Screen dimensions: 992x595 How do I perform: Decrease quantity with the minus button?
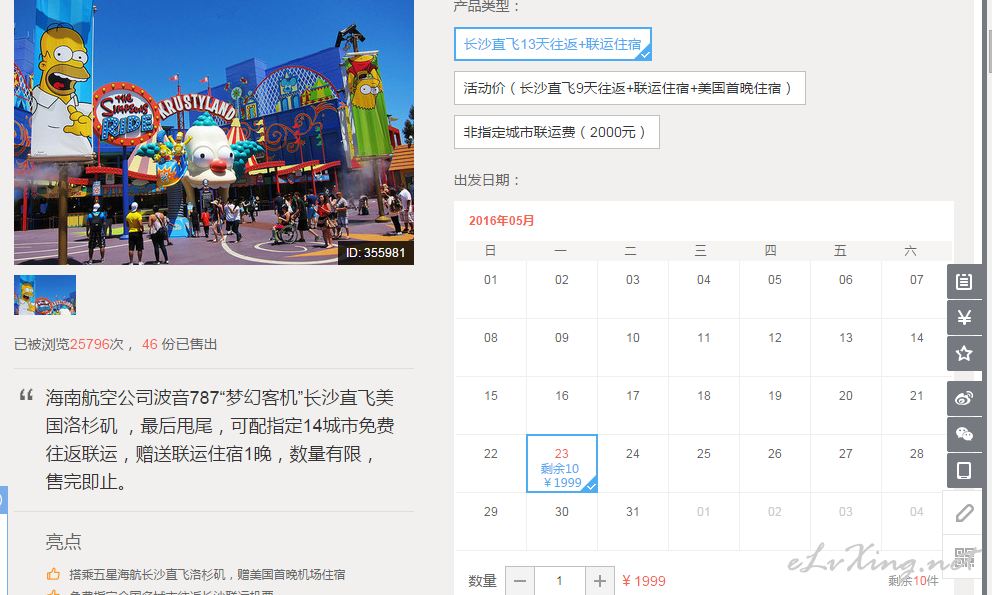coord(520,581)
